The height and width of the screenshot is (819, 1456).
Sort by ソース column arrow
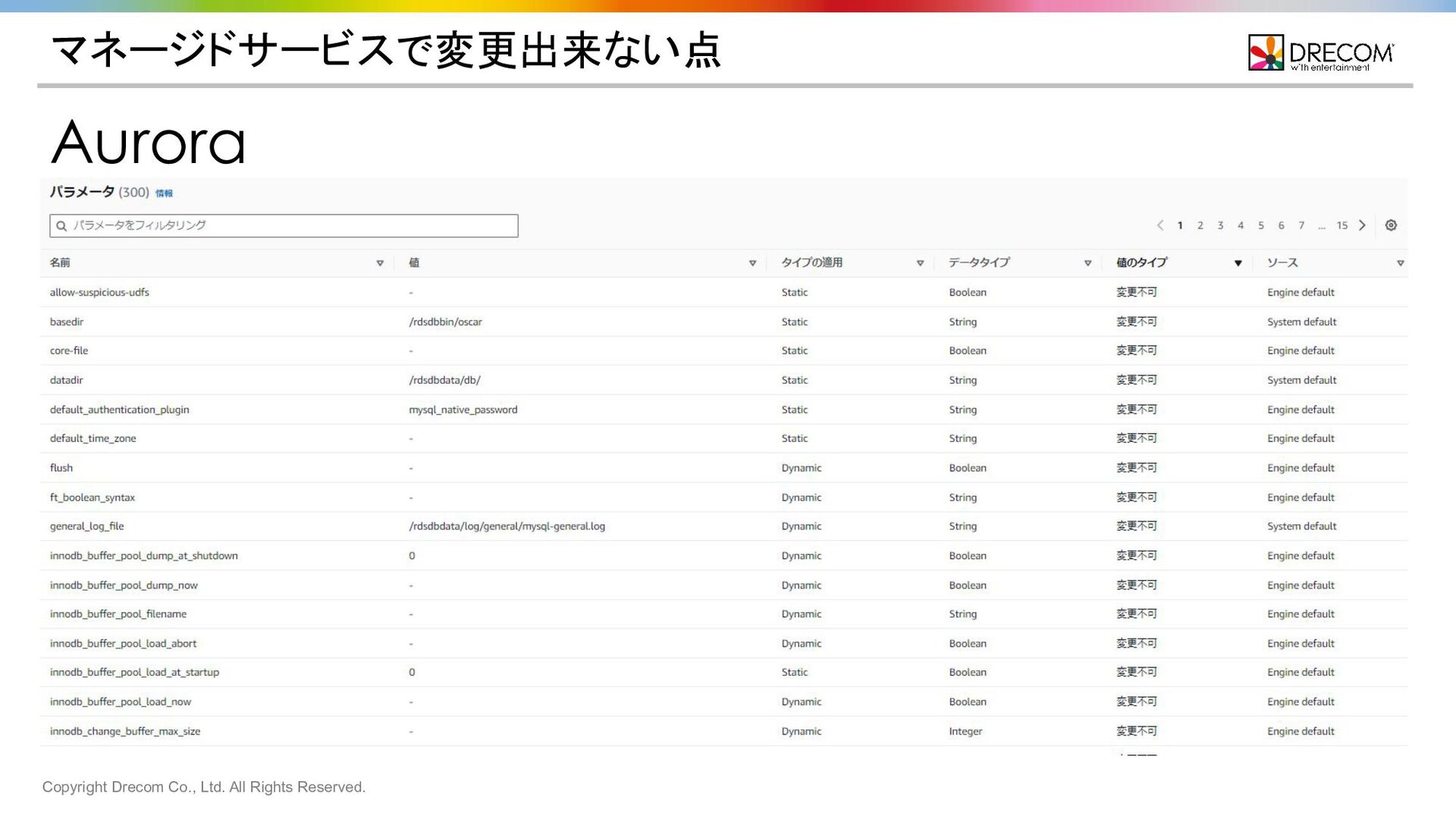(x=1400, y=263)
